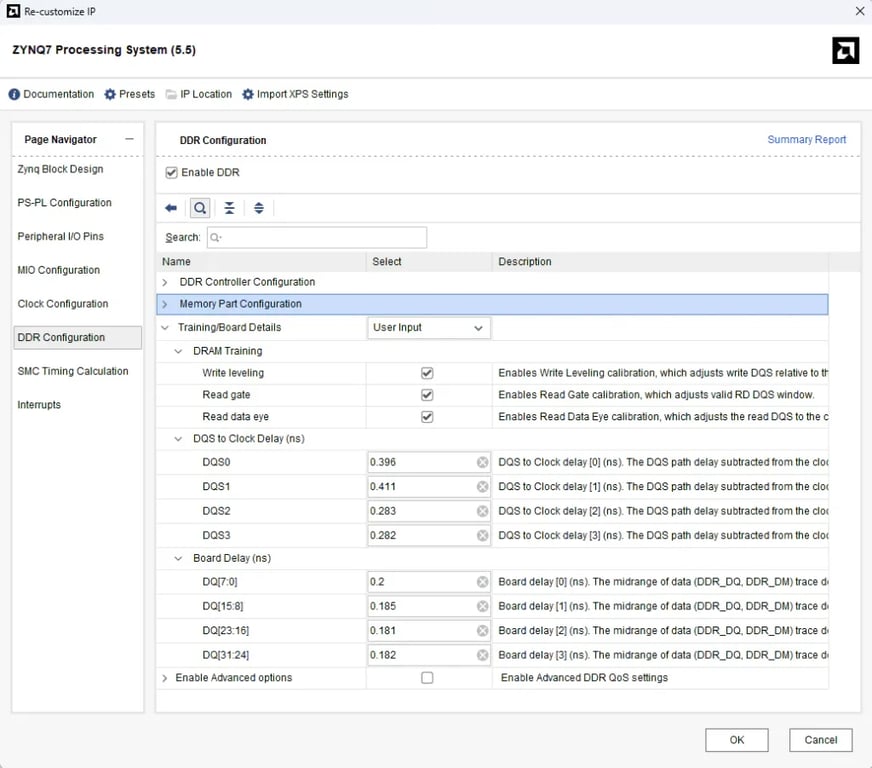Toggle the search magnifier icon
This screenshot has height=768, width=872.
click(x=200, y=208)
